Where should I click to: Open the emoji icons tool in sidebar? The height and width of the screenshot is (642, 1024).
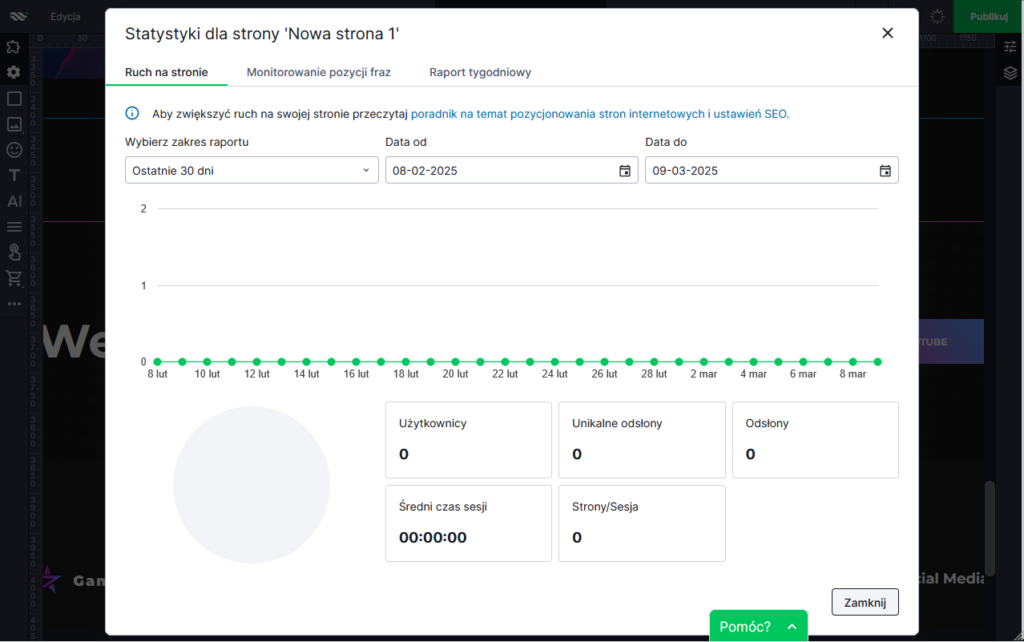14,150
